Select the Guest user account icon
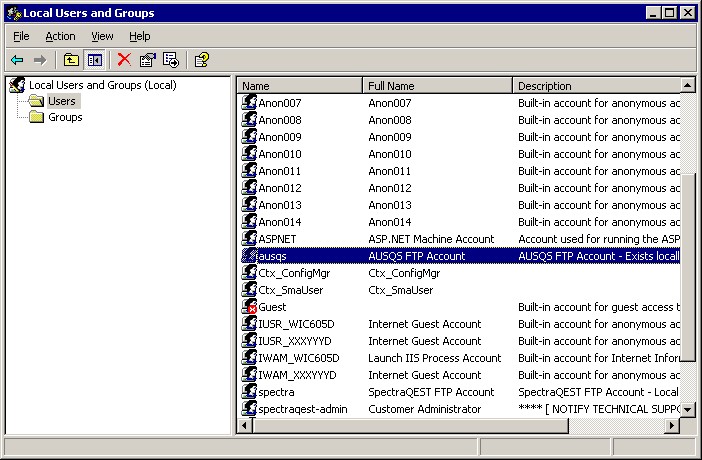The height and width of the screenshot is (460, 702). coord(250,307)
